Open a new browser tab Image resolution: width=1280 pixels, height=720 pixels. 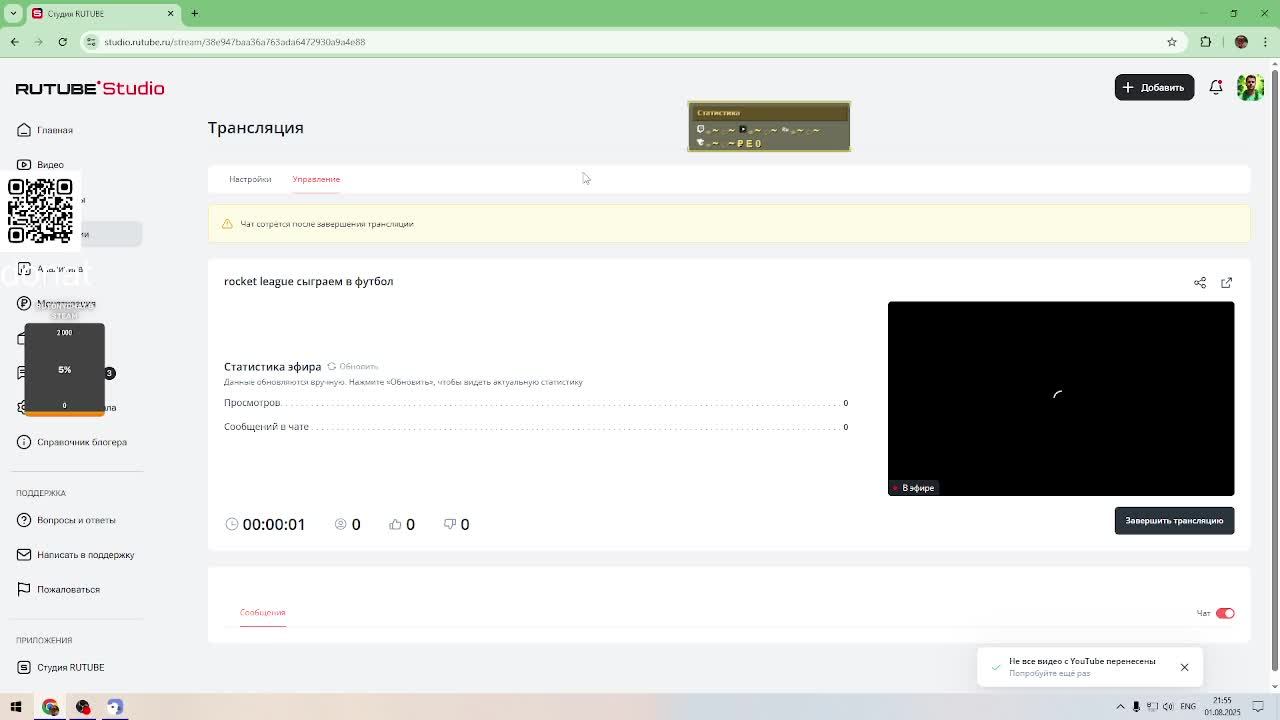coord(195,13)
